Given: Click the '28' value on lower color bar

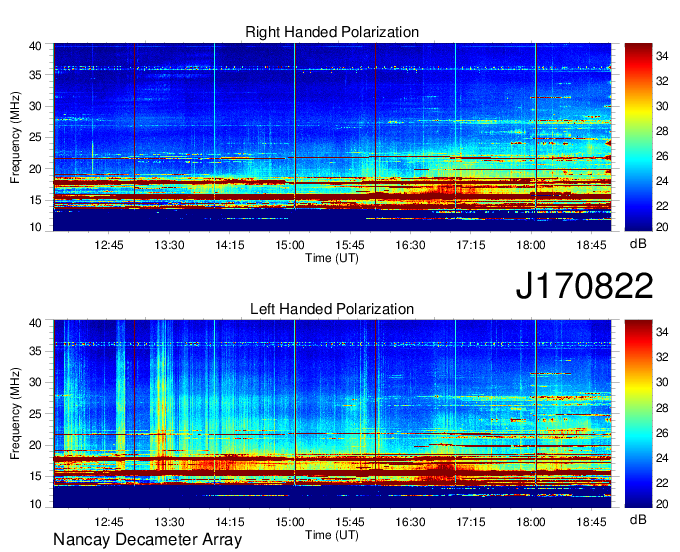Looking at the screenshot, I should click(x=662, y=408).
